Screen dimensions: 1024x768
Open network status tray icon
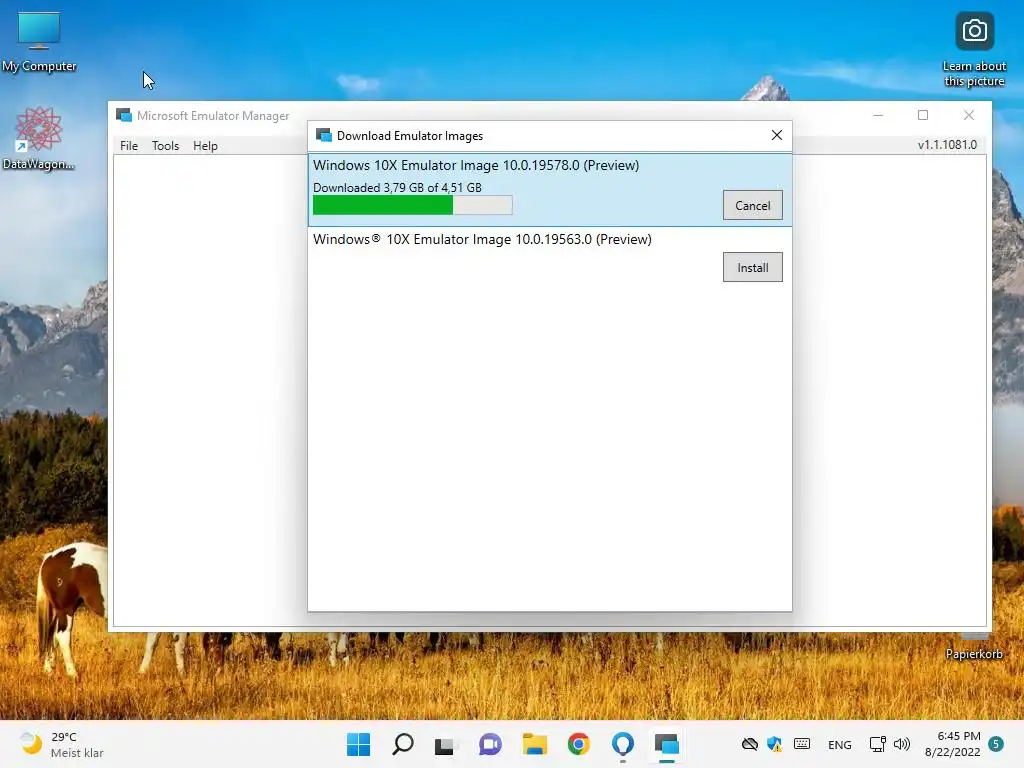(x=877, y=744)
